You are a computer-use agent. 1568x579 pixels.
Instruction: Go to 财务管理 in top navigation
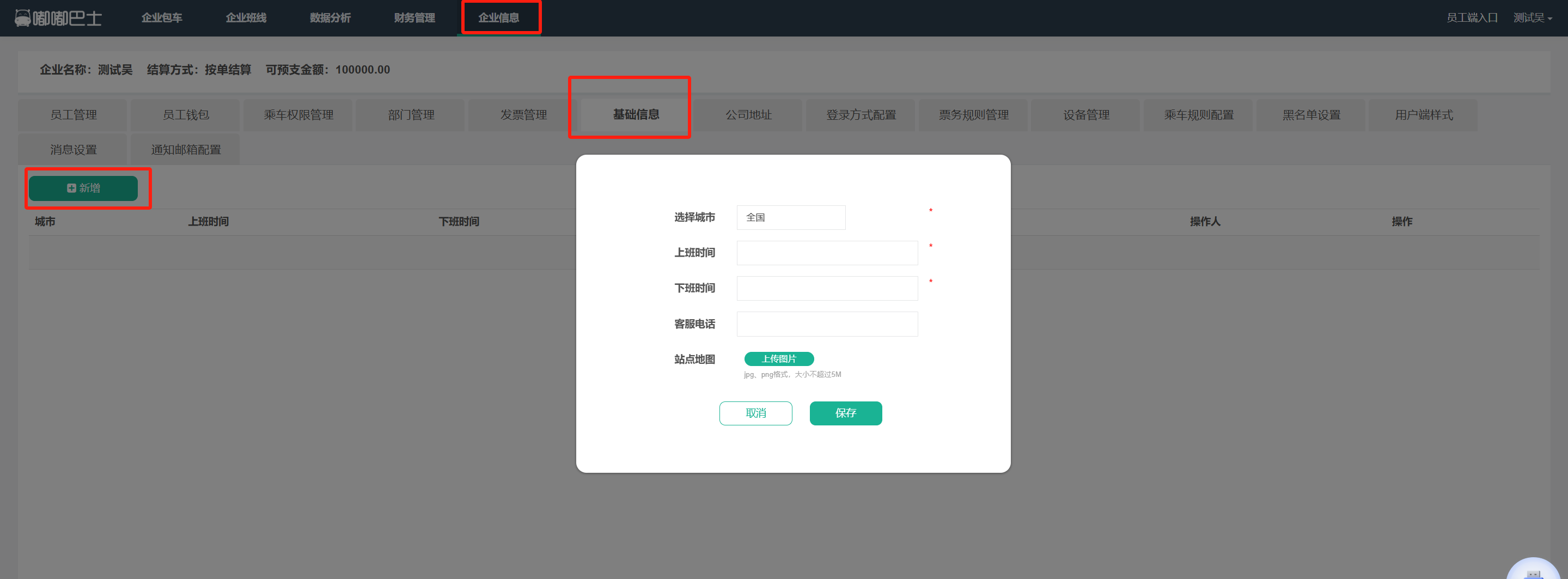[414, 17]
